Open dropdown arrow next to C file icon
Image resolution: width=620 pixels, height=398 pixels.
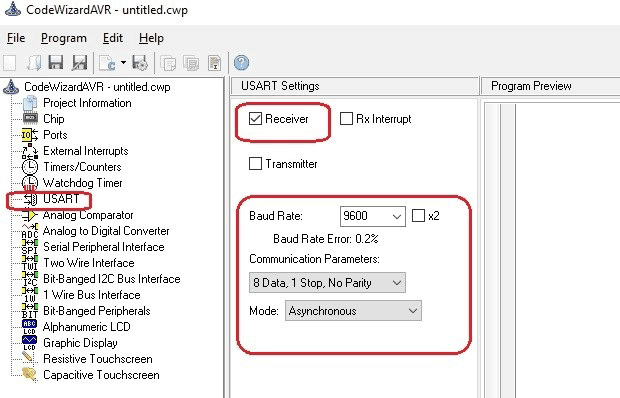point(123,62)
